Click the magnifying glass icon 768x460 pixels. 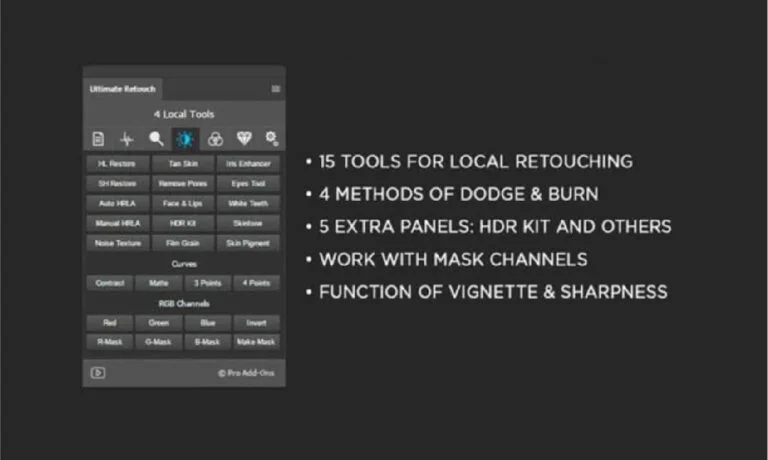[x=156, y=139]
